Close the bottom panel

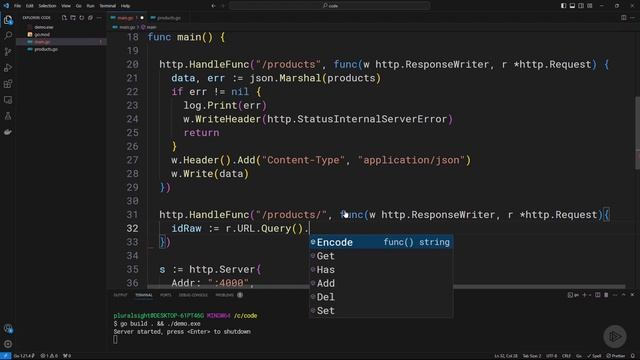coord(632,295)
